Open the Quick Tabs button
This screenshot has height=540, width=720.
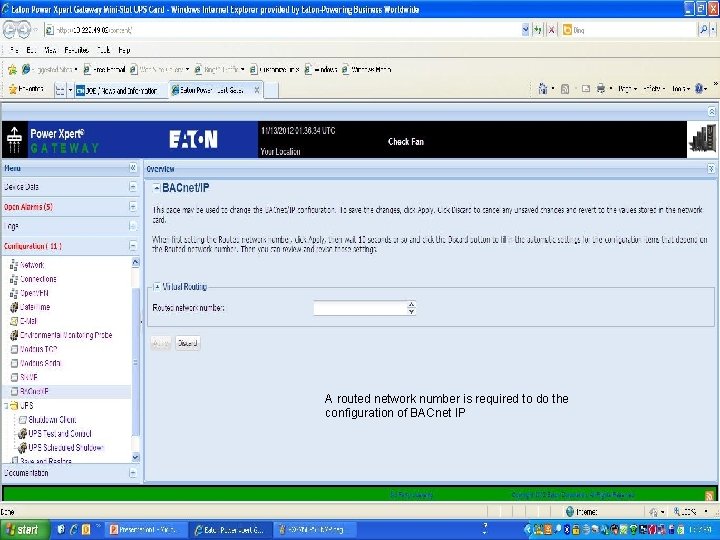[x=60, y=90]
